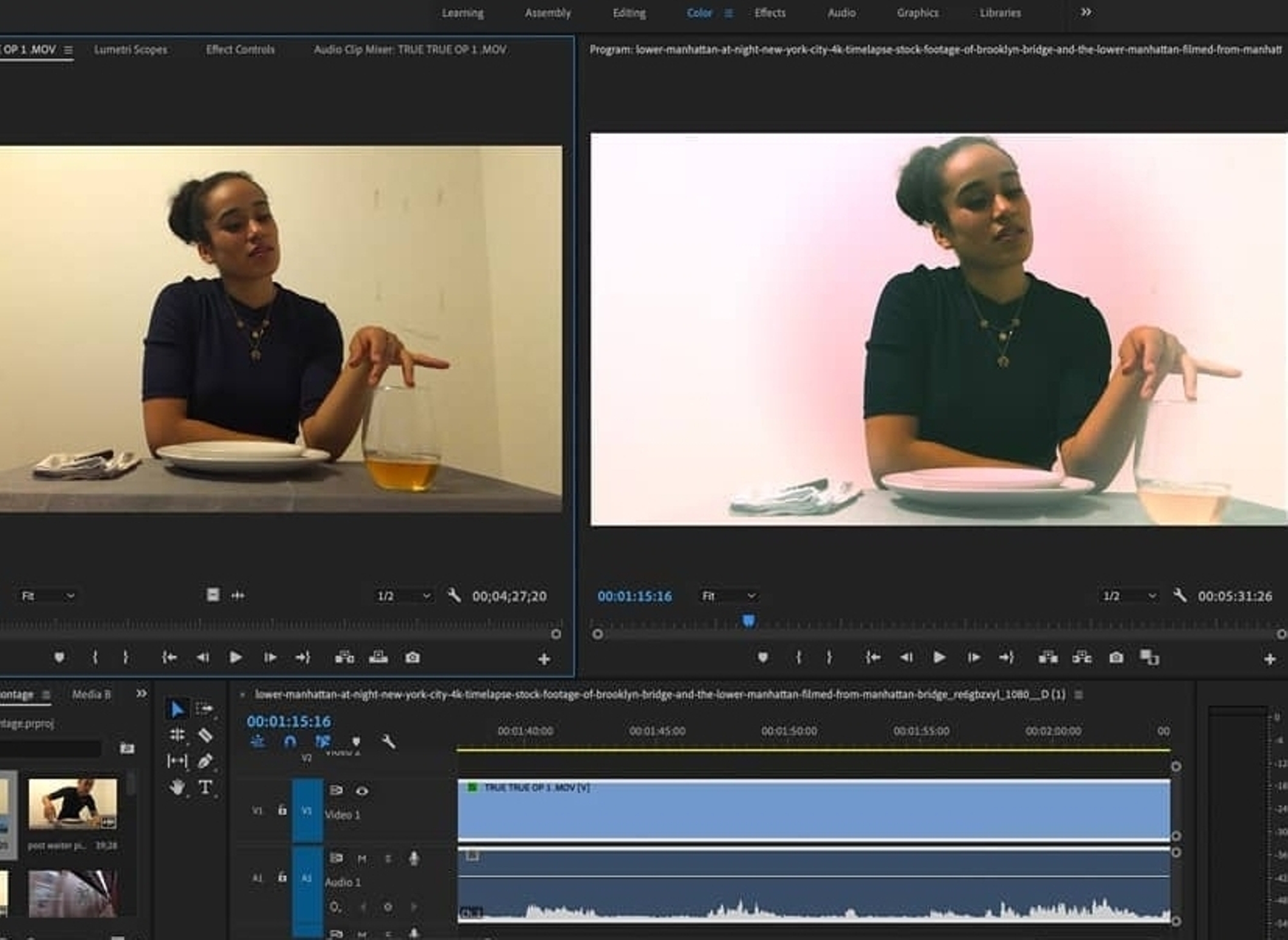Screen dimensions: 1288x940
Task: Open Color workspace menu icon
Action: tap(728, 13)
